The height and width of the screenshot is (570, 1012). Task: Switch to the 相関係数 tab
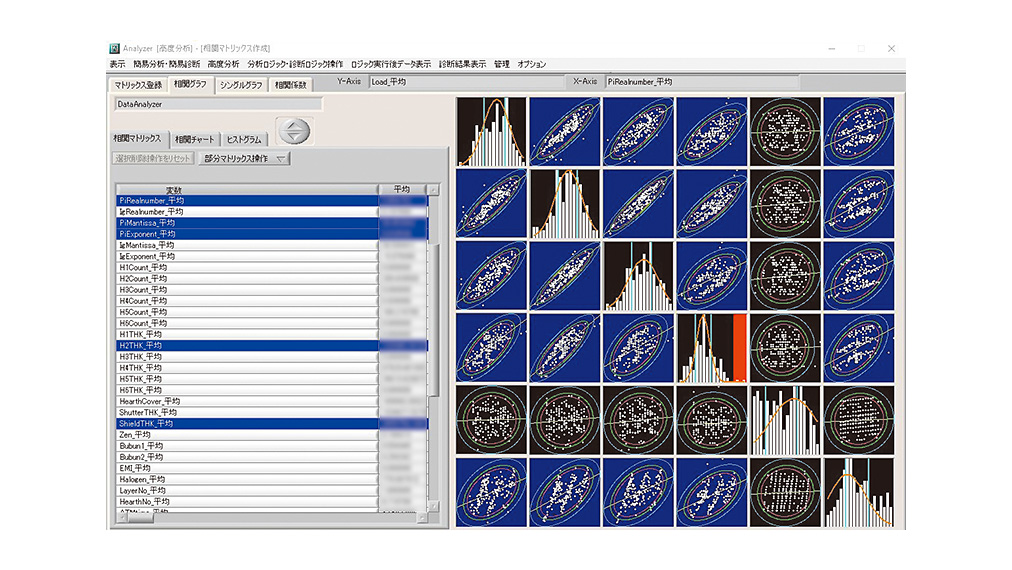point(291,85)
